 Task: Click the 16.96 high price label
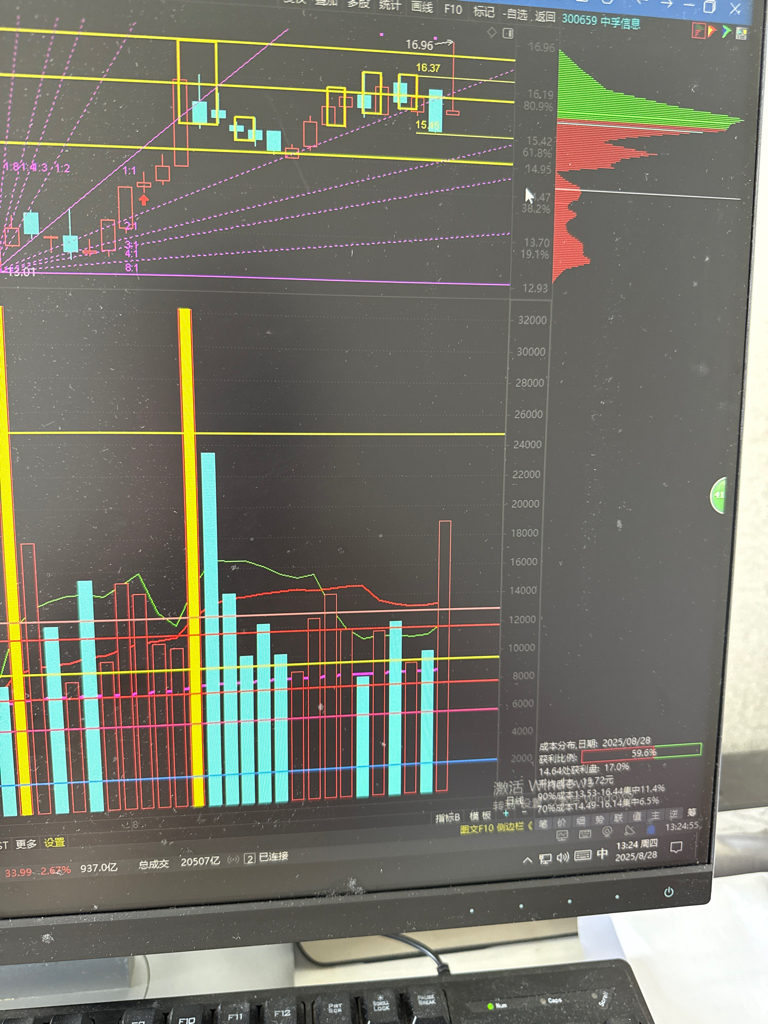click(x=419, y=44)
